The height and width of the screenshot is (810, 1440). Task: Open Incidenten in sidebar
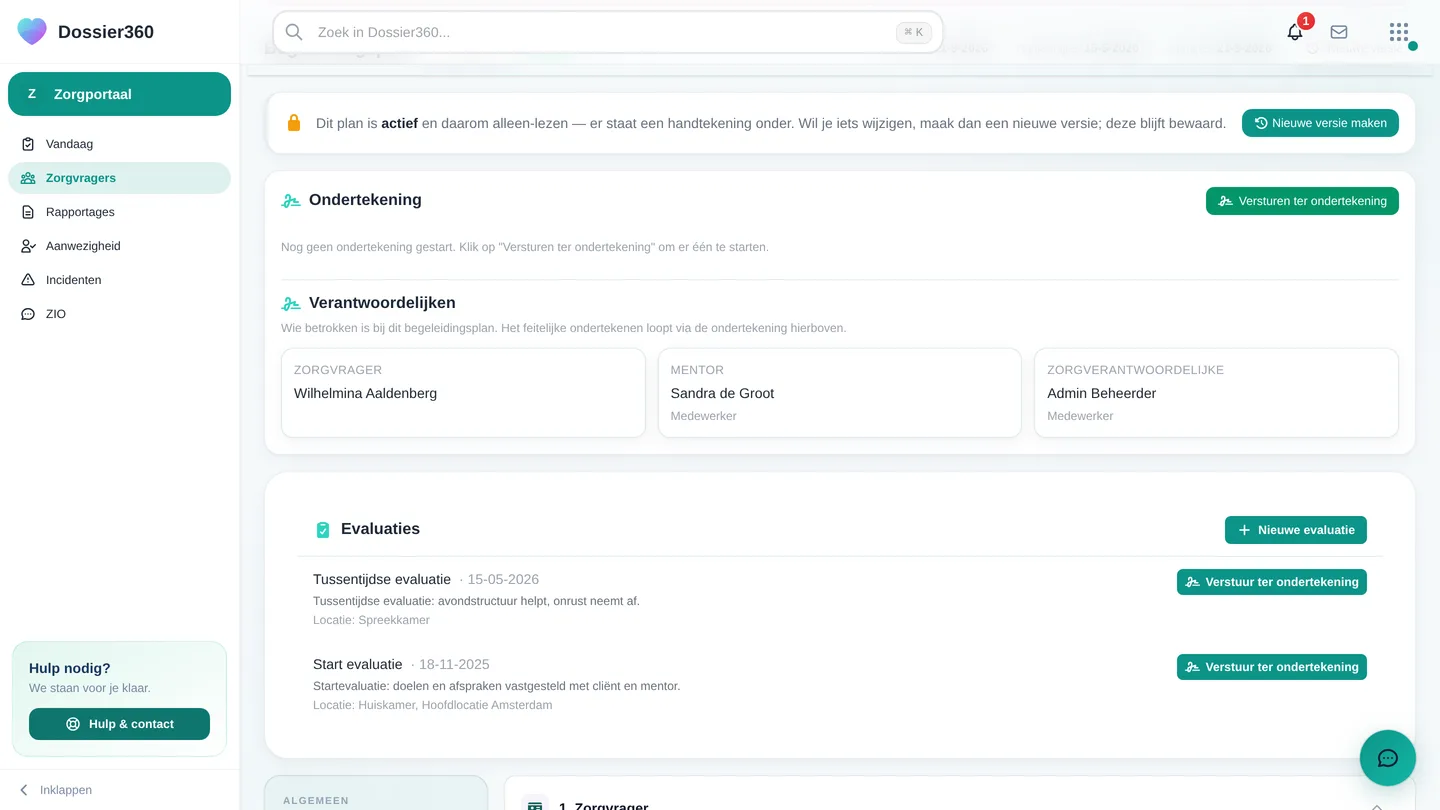119,280
